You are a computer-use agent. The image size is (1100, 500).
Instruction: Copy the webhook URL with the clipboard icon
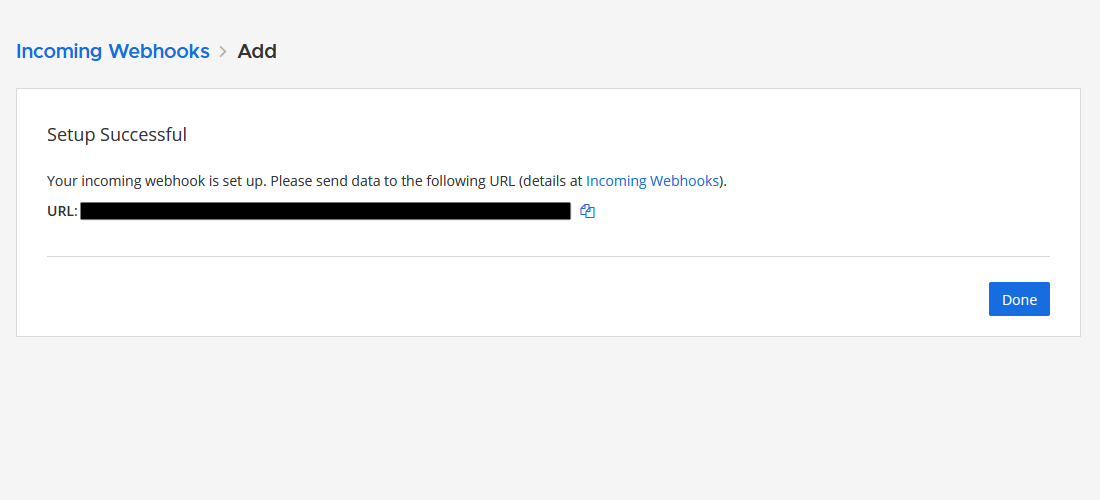[x=588, y=211]
